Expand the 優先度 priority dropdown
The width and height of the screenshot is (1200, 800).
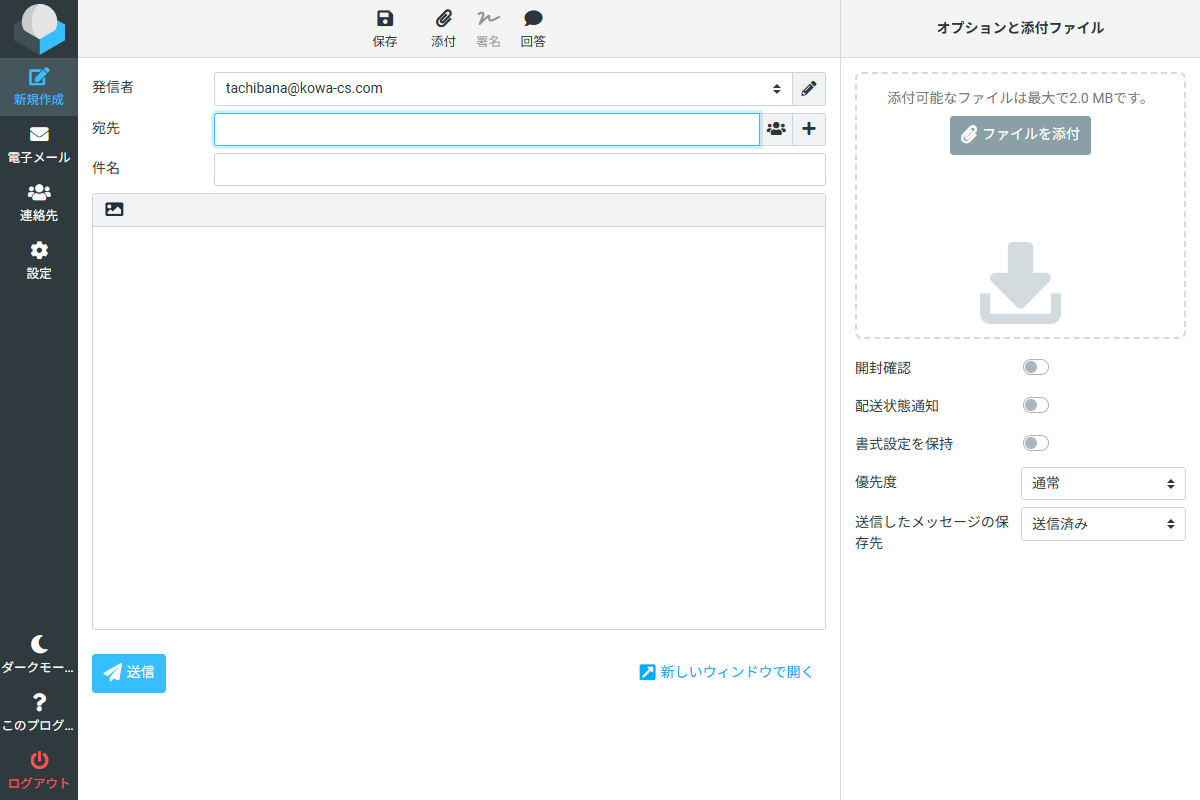pyautogui.click(x=1102, y=483)
